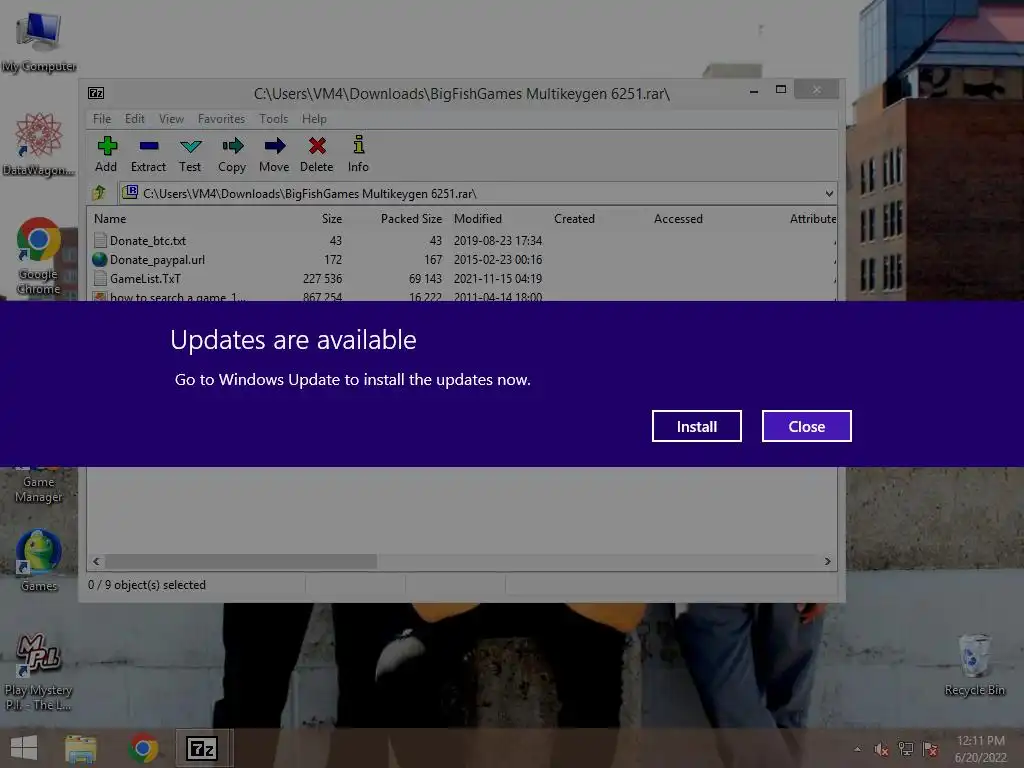The image size is (1024, 768).
Task: Click the Move toolbar icon
Action: tap(275, 145)
